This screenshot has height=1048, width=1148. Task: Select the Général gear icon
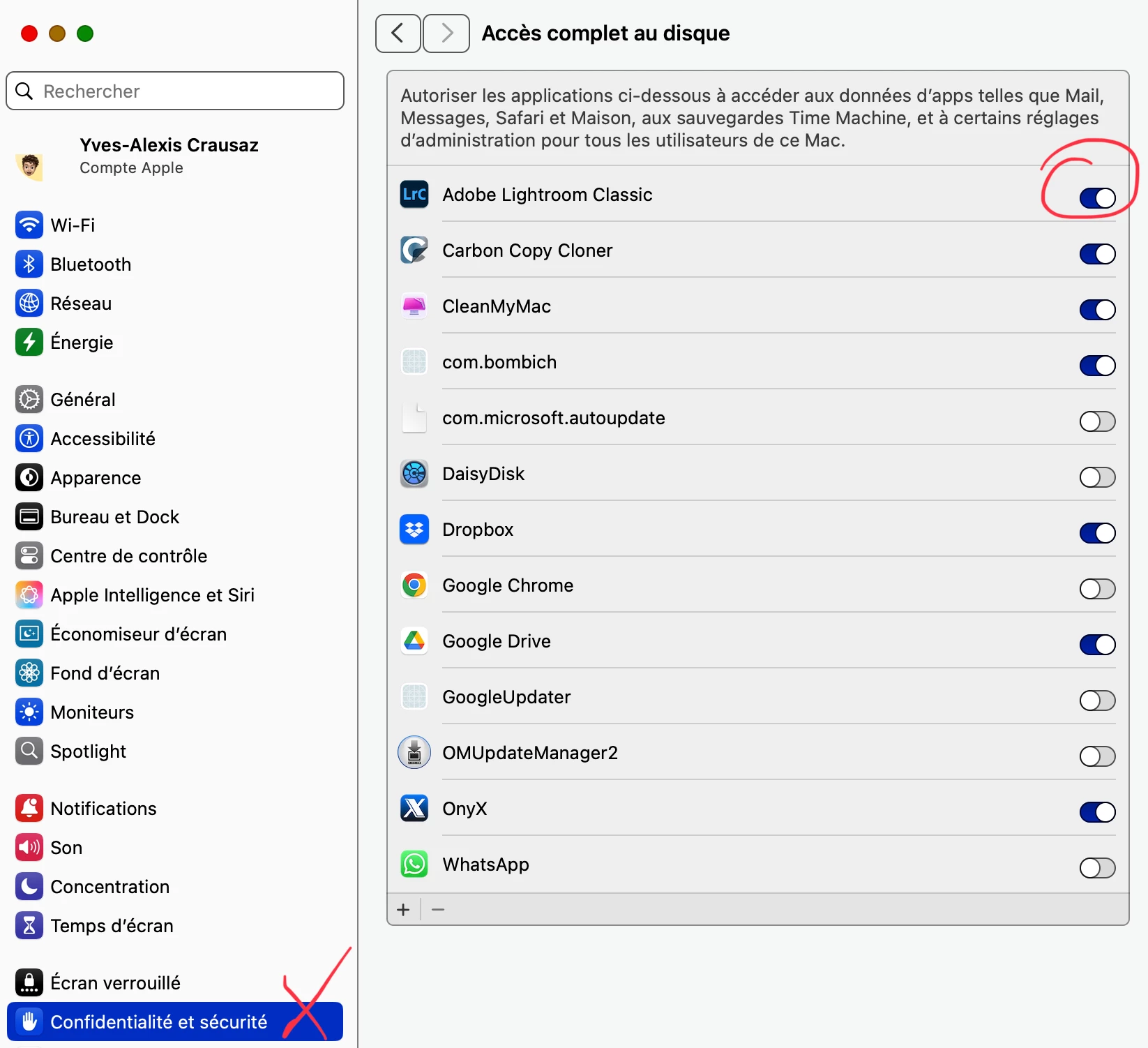click(29, 400)
